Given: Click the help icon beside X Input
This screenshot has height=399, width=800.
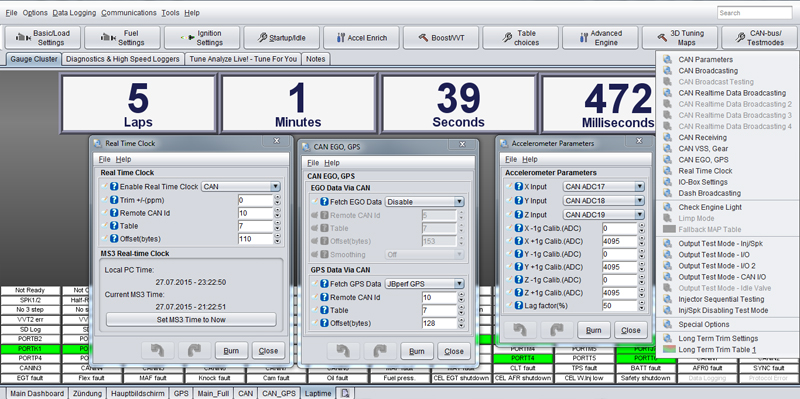Looking at the screenshot, I should click(519, 187).
